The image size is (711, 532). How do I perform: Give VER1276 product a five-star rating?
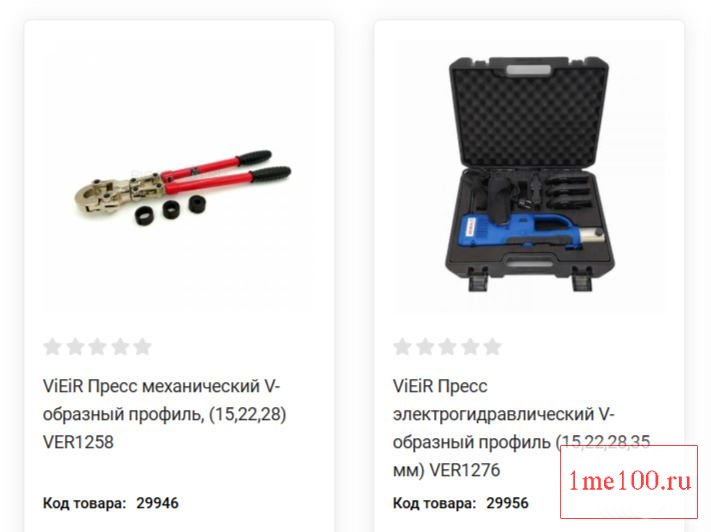point(492,347)
